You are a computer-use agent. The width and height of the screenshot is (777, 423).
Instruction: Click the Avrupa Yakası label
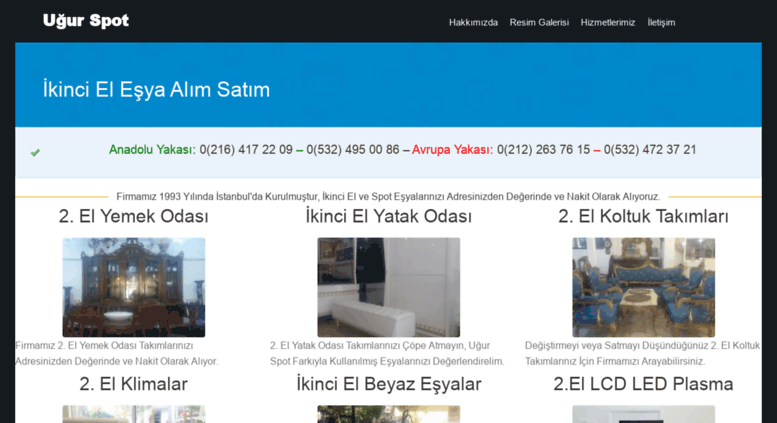(452, 150)
